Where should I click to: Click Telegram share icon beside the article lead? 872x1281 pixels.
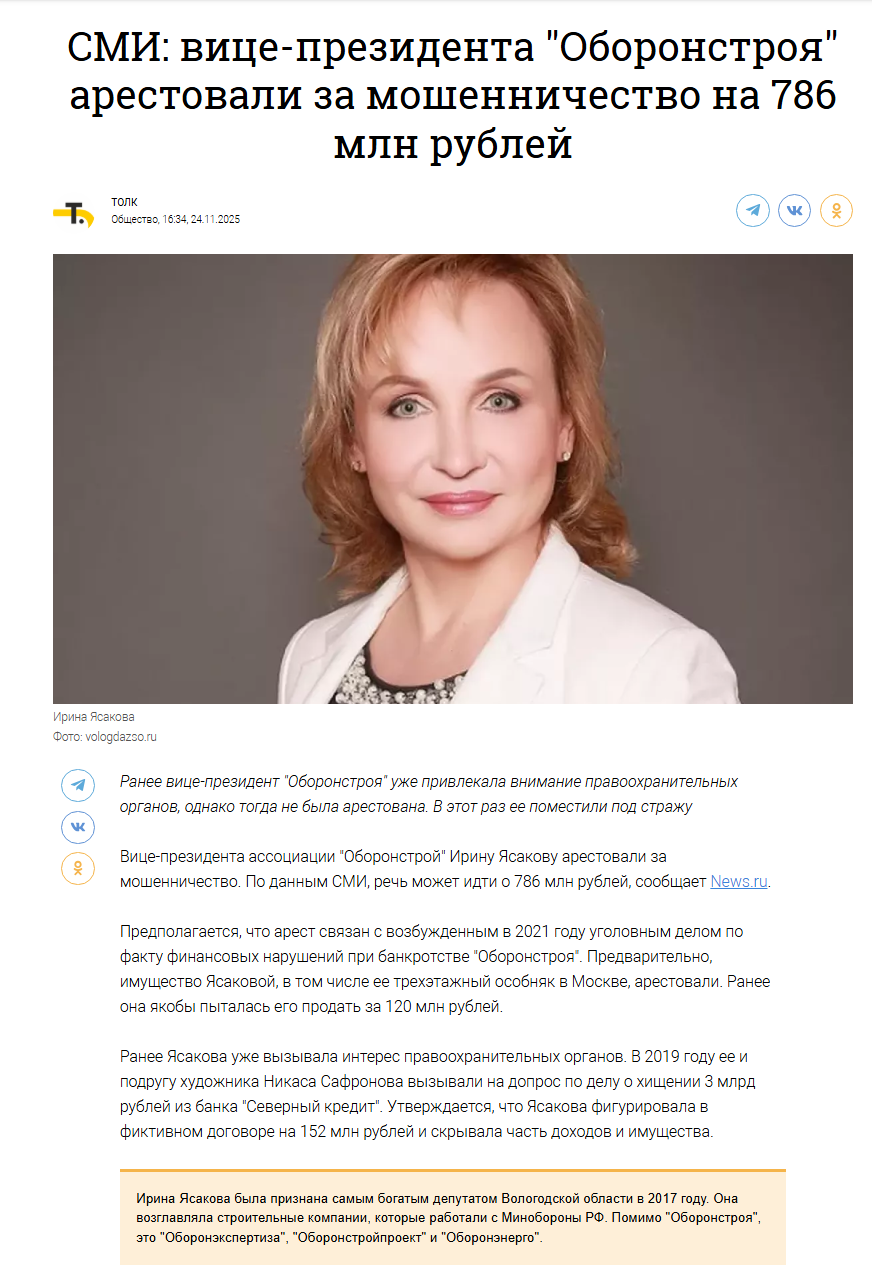(78, 785)
